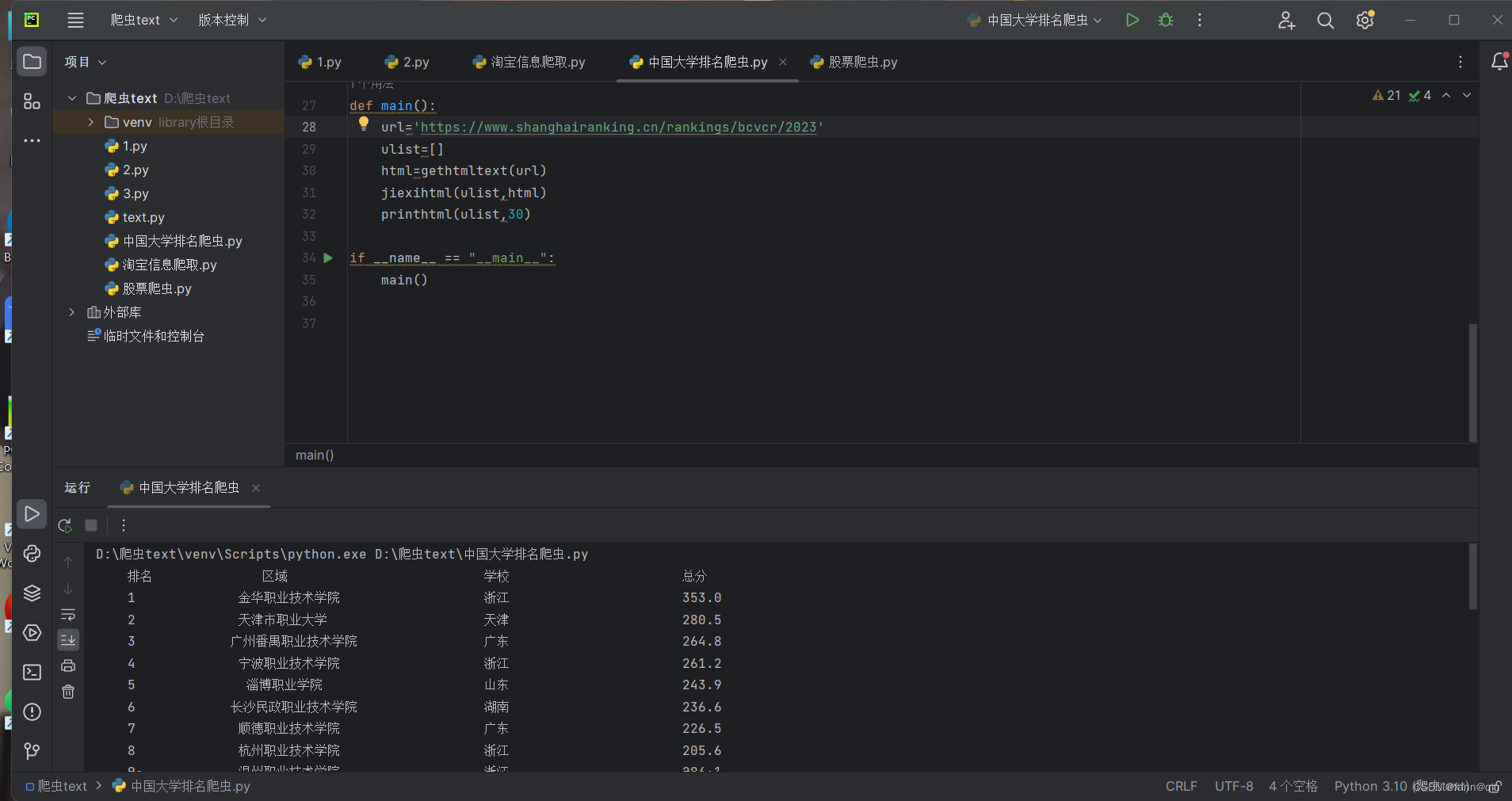
Task: Open the Project tool window folder icon
Action: tap(32, 62)
